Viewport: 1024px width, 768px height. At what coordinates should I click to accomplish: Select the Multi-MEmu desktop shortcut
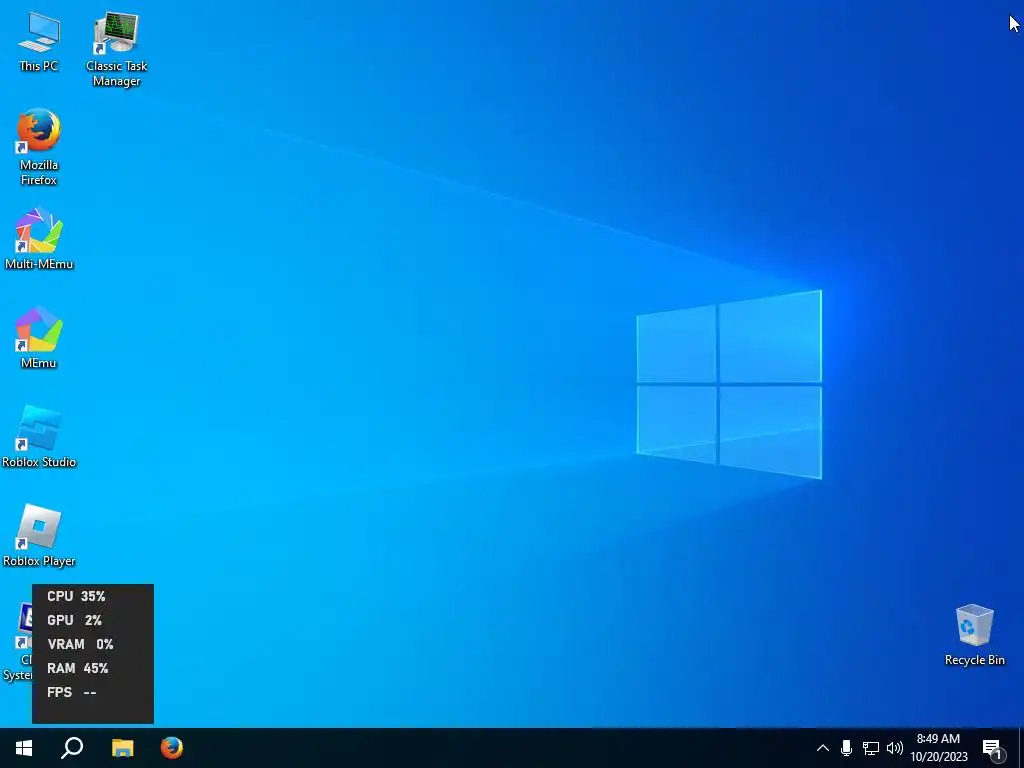tap(39, 238)
